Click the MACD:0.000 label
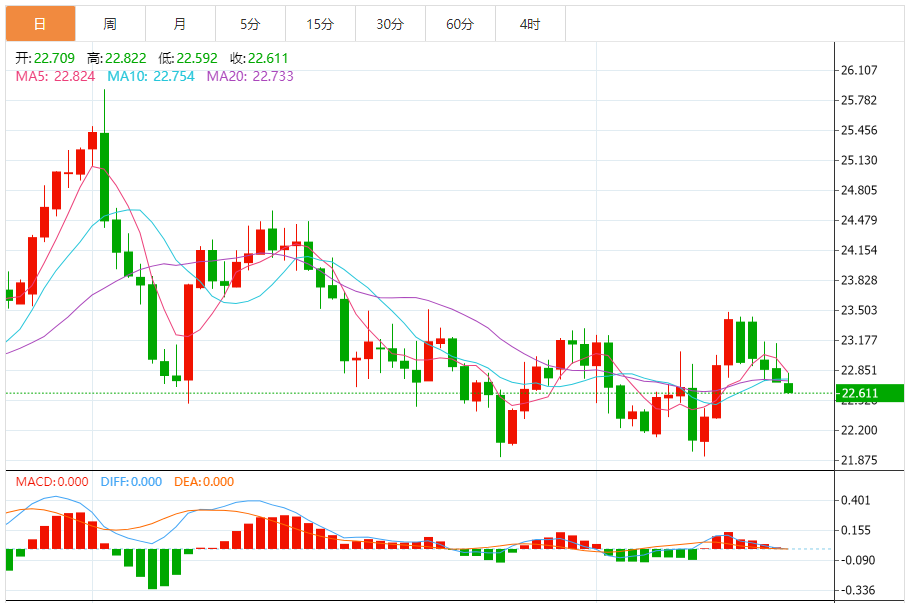The image size is (910, 603). pyautogui.click(x=52, y=482)
